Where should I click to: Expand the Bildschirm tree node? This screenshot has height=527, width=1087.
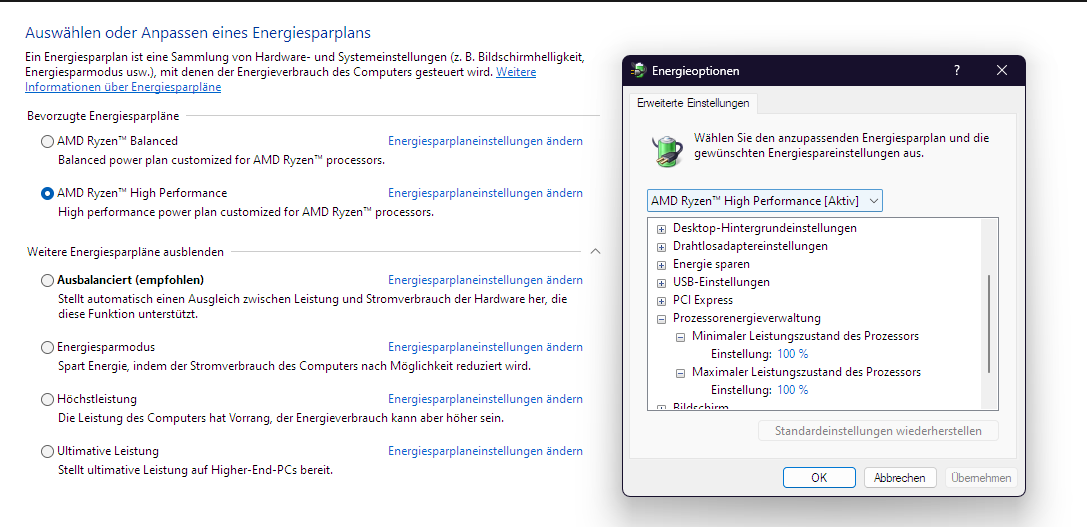point(661,408)
